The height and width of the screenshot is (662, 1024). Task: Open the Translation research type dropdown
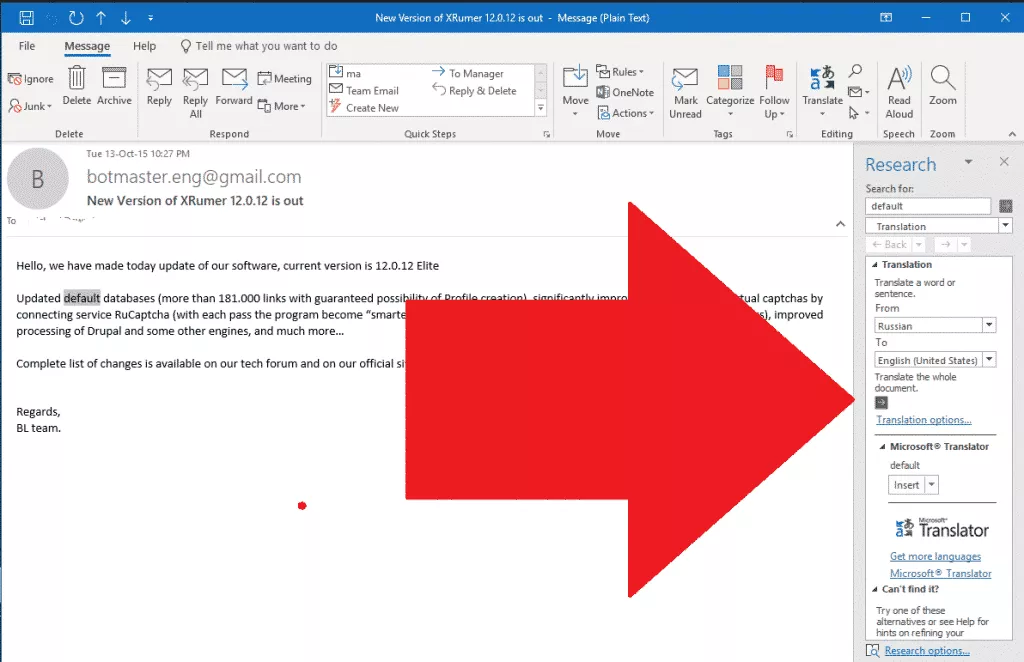point(936,225)
